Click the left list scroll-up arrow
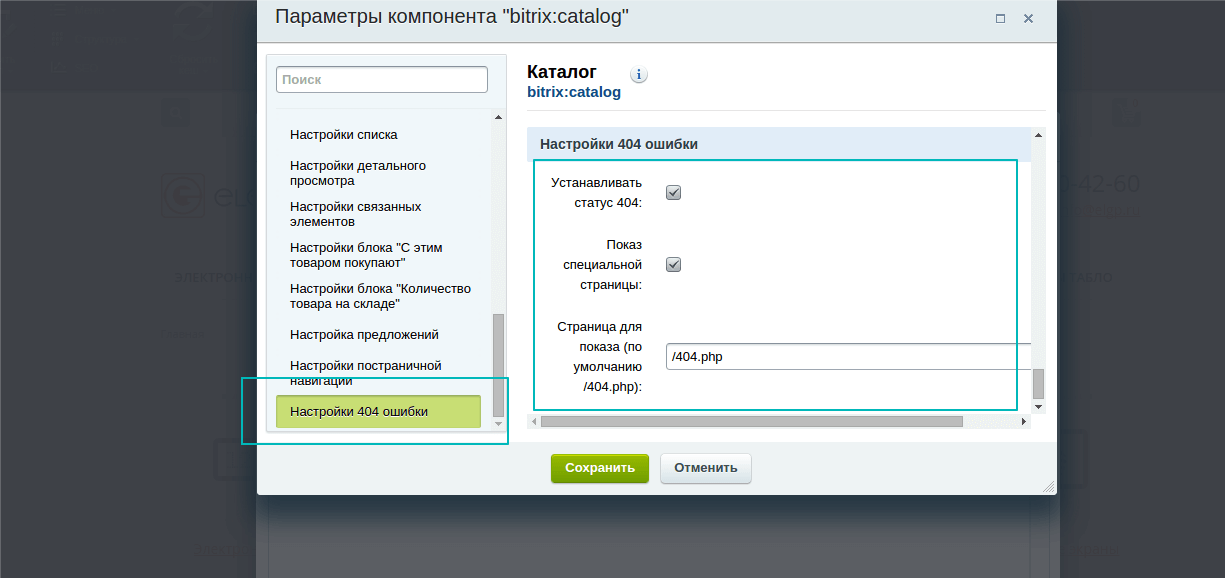 (x=498, y=117)
